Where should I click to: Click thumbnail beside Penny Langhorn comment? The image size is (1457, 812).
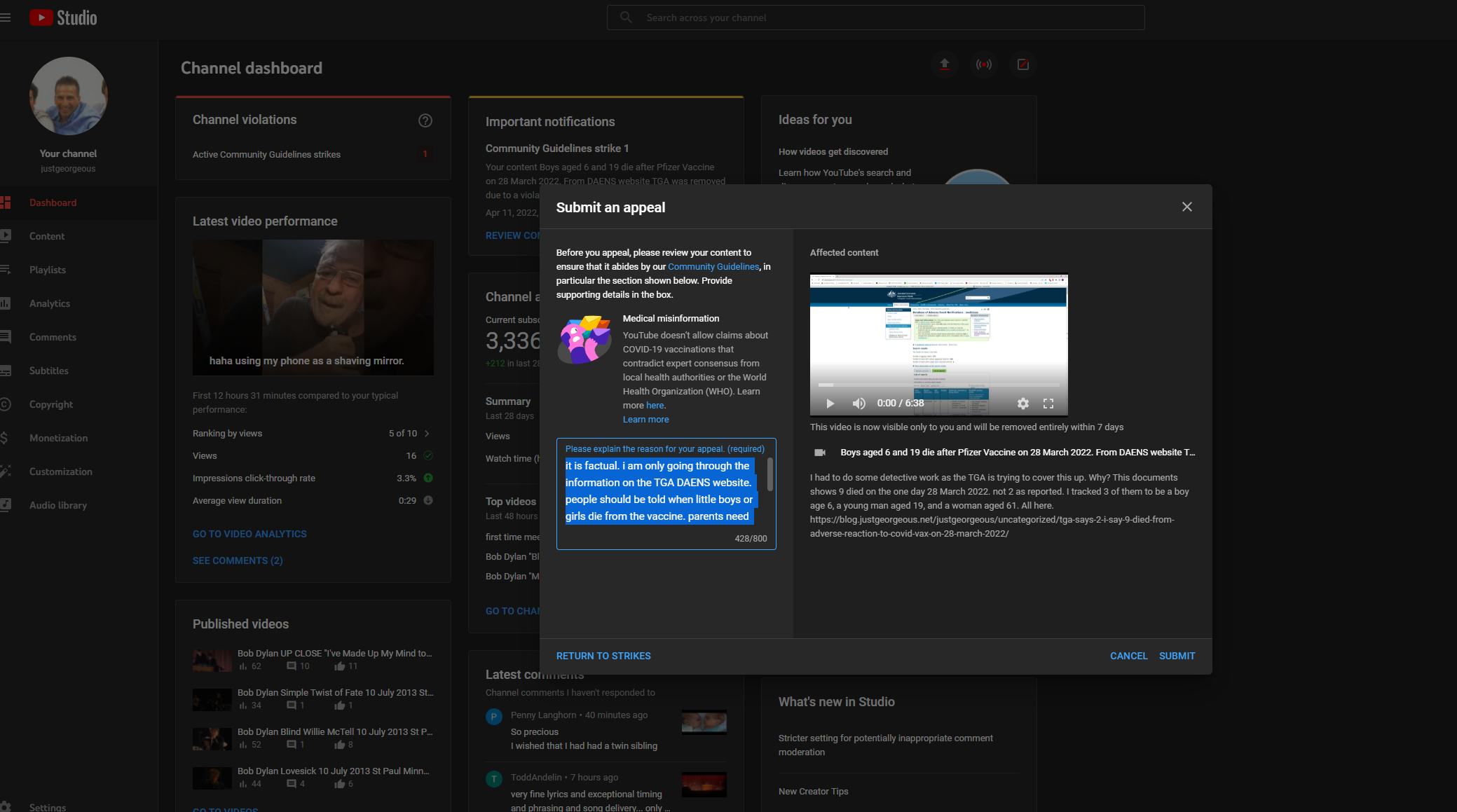(704, 722)
